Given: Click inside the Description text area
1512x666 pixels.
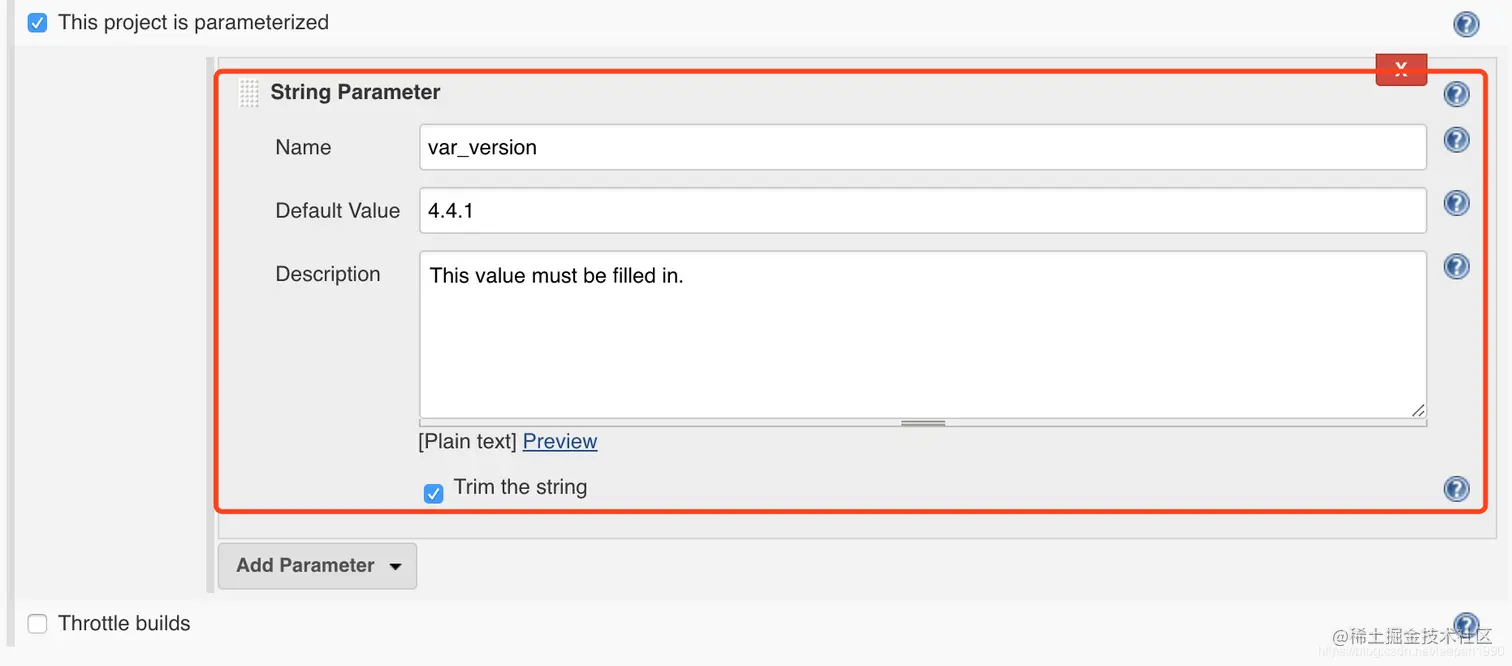Looking at the screenshot, I should point(922,334).
